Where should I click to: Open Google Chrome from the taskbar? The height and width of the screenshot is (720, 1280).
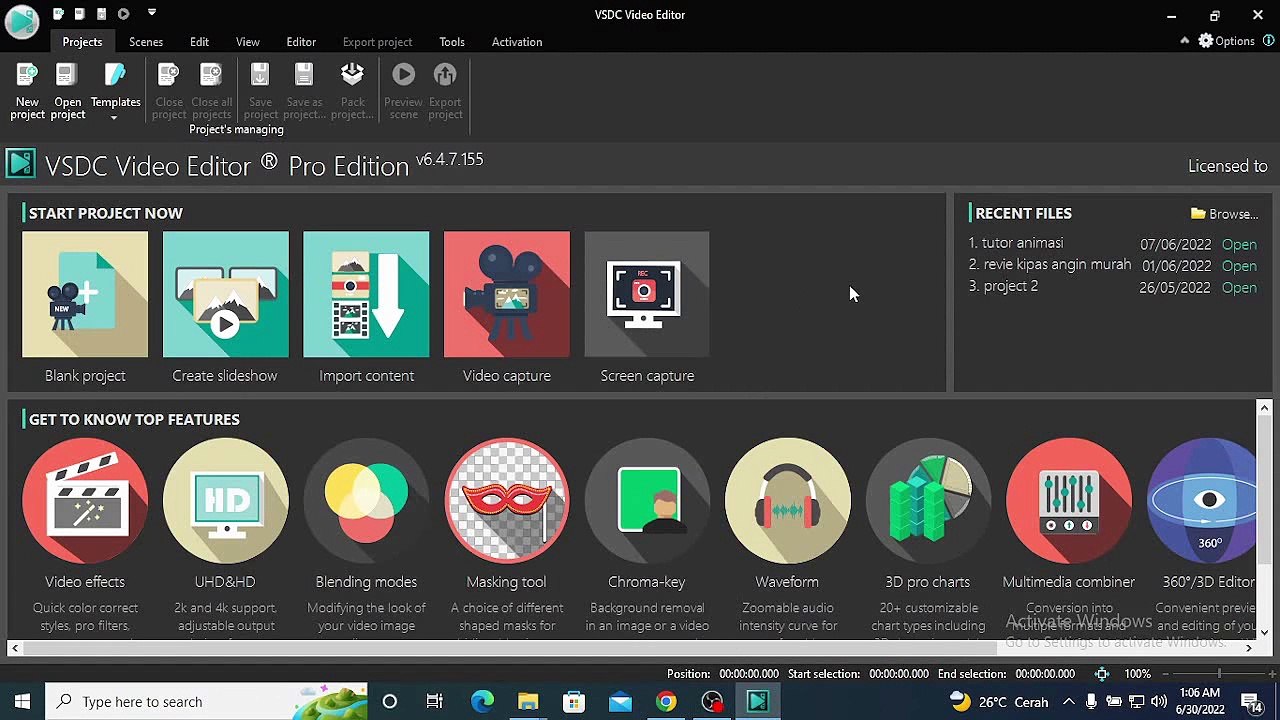pyautogui.click(x=666, y=702)
